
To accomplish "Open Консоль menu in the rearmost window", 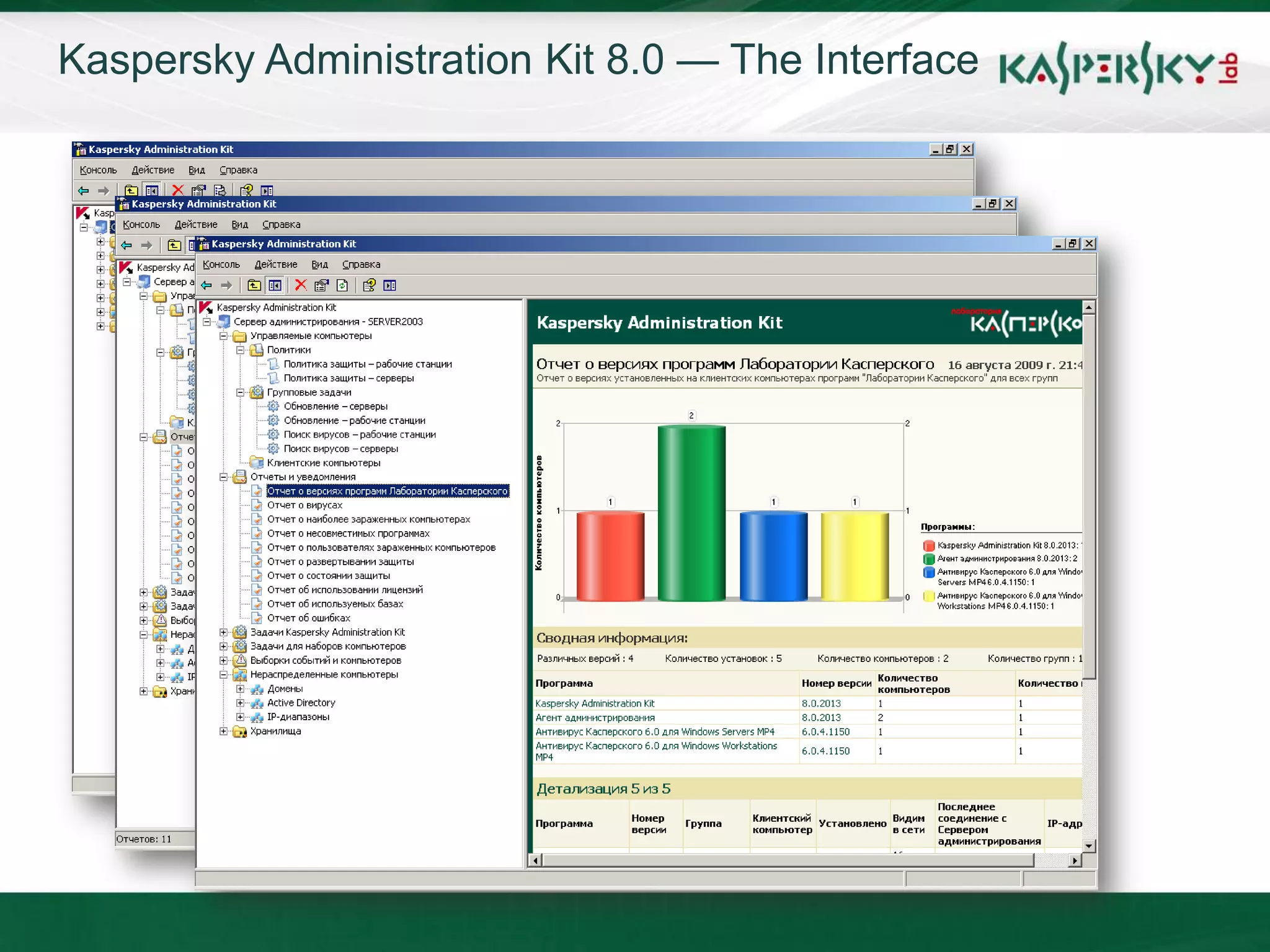I will pyautogui.click(x=99, y=170).
